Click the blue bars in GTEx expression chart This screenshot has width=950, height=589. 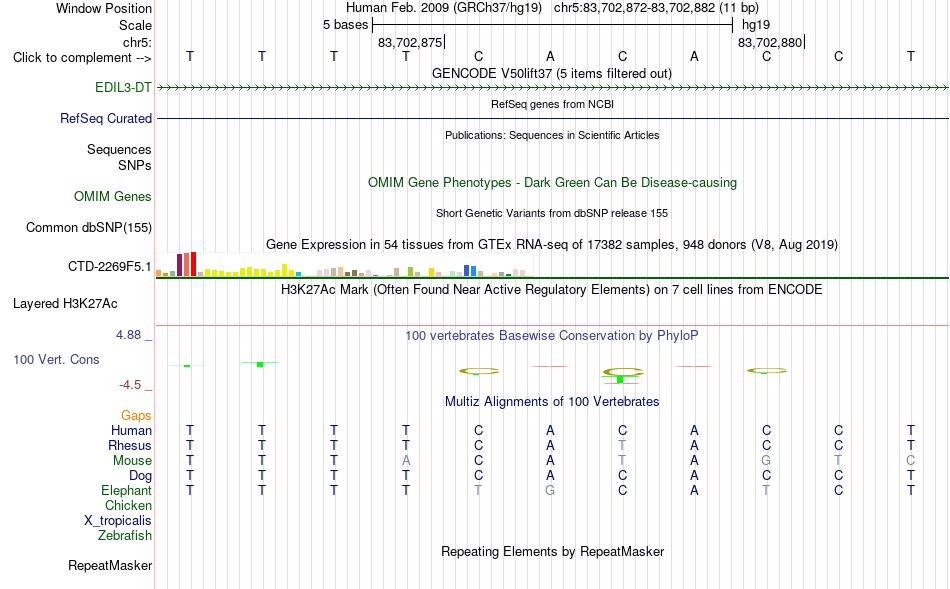click(470, 270)
